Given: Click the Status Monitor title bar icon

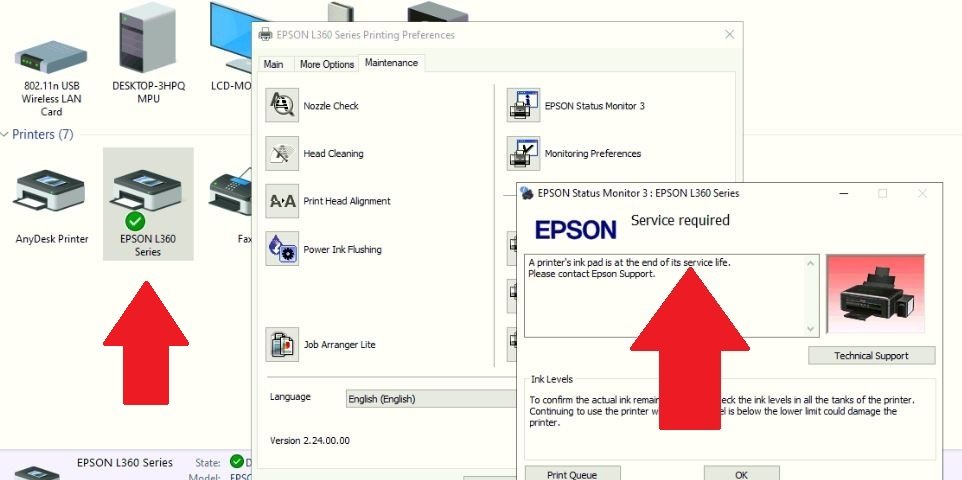Looking at the screenshot, I should pyautogui.click(x=526, y=193).
